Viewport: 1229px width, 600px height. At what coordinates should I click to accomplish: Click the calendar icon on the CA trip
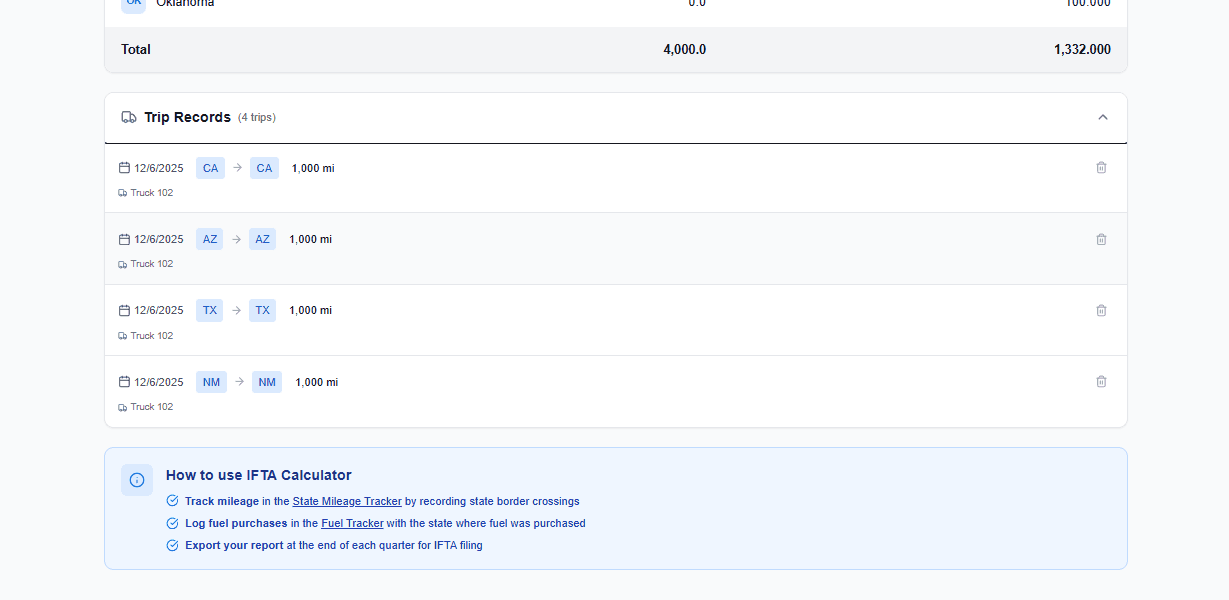[124, 168]
